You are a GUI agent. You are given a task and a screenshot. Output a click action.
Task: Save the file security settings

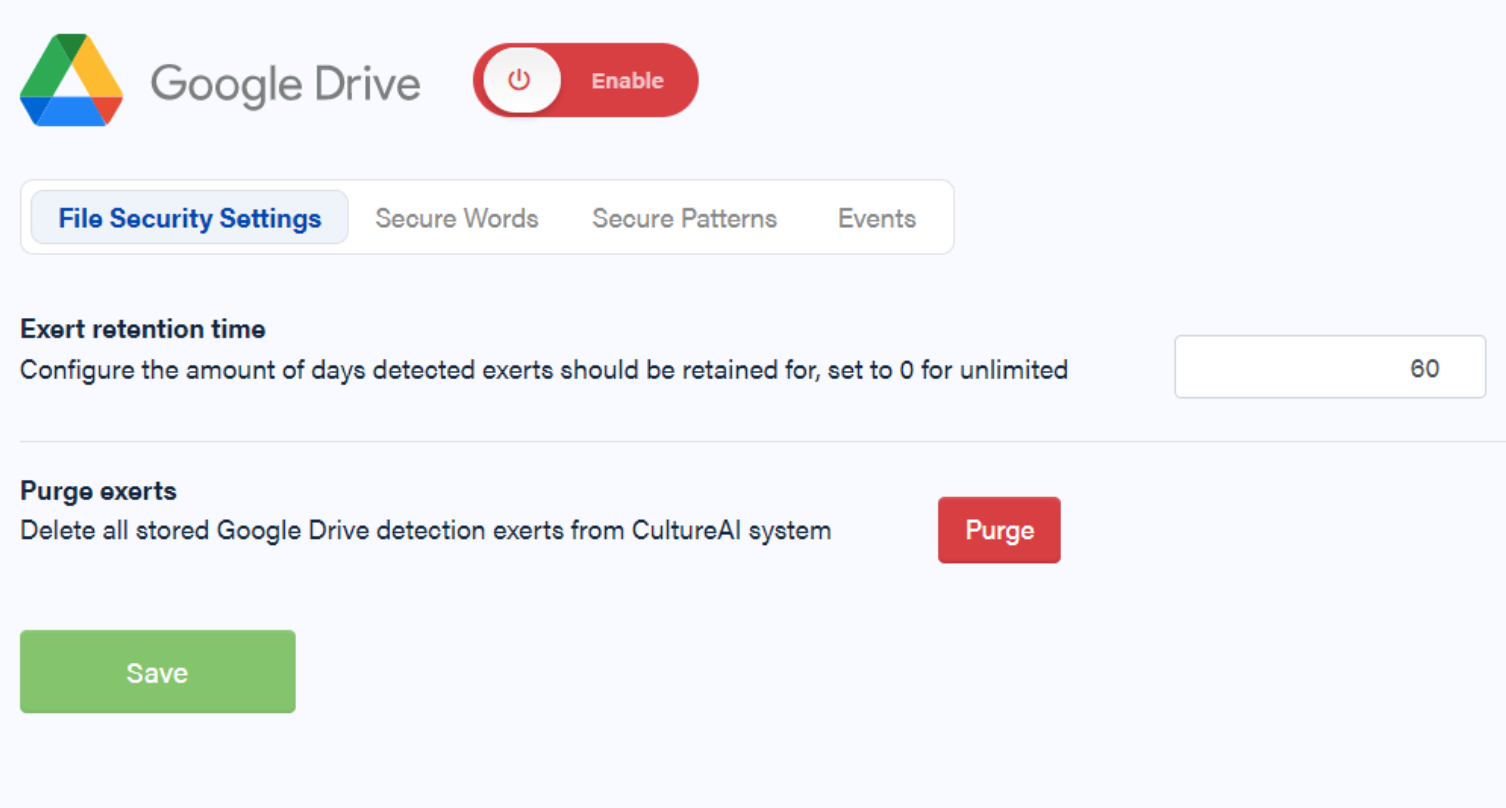[157, 671]
